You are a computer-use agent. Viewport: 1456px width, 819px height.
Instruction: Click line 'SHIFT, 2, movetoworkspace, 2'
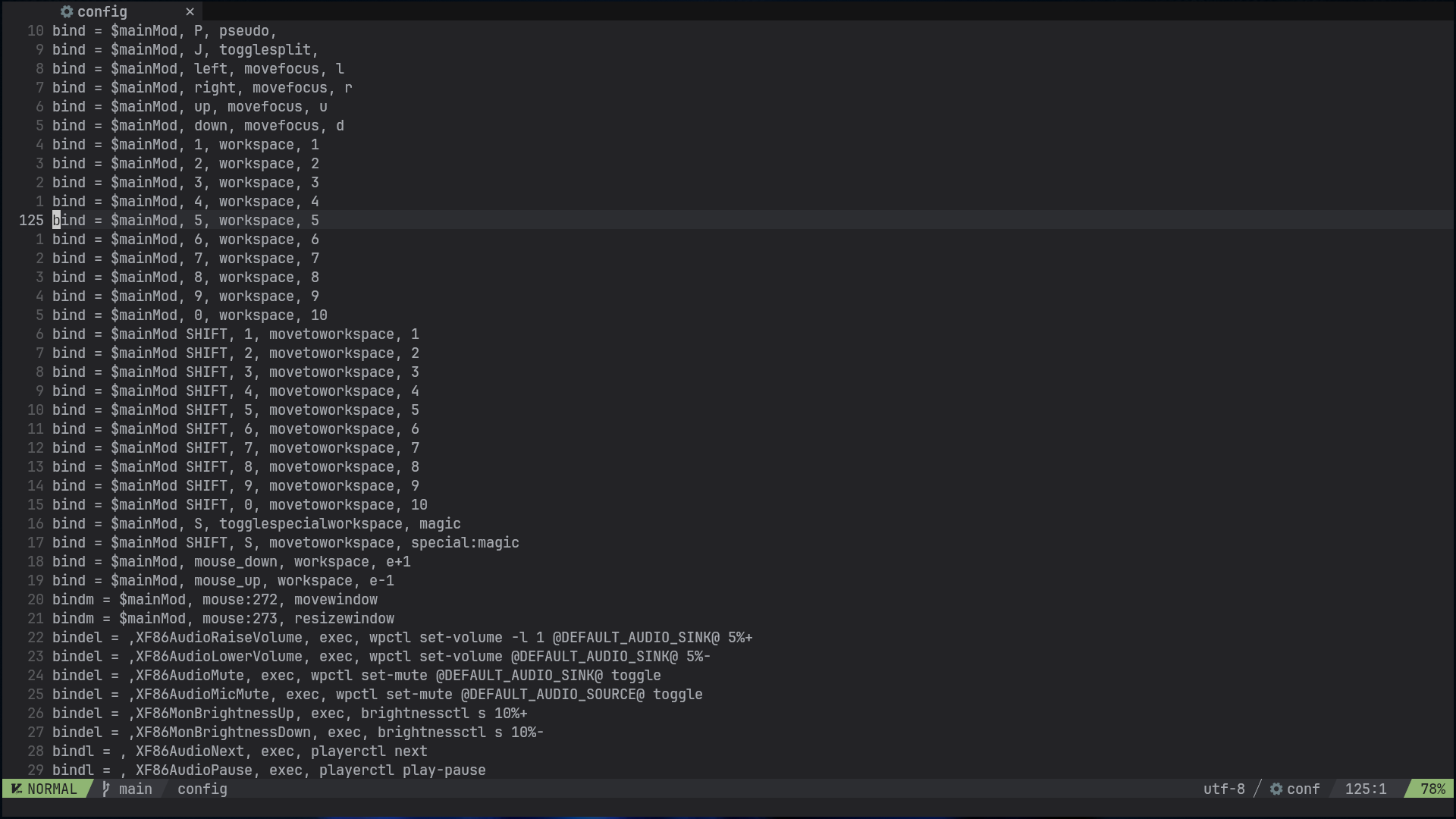tap(236, 353)
